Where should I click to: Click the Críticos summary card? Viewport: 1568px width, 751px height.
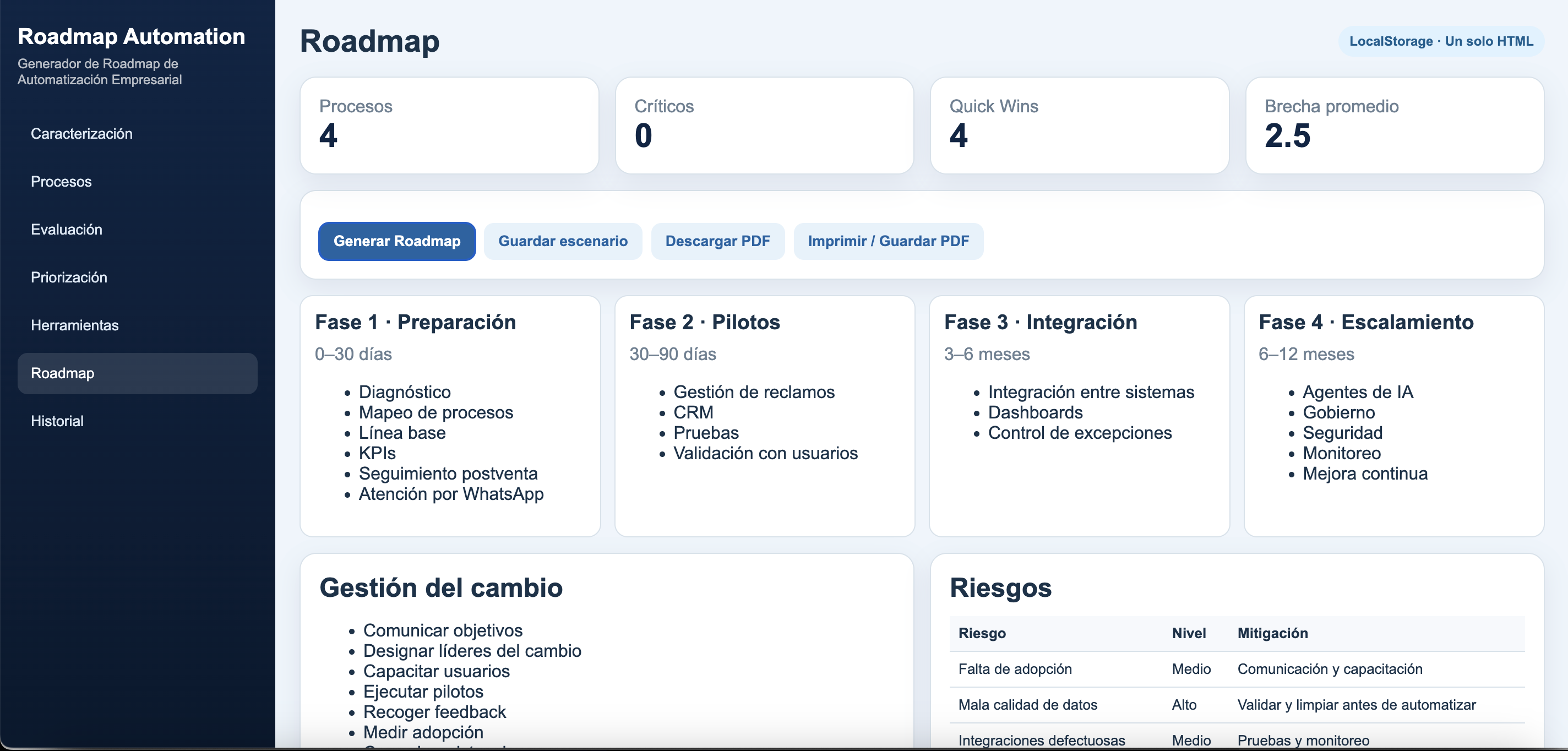pos(765,126)
